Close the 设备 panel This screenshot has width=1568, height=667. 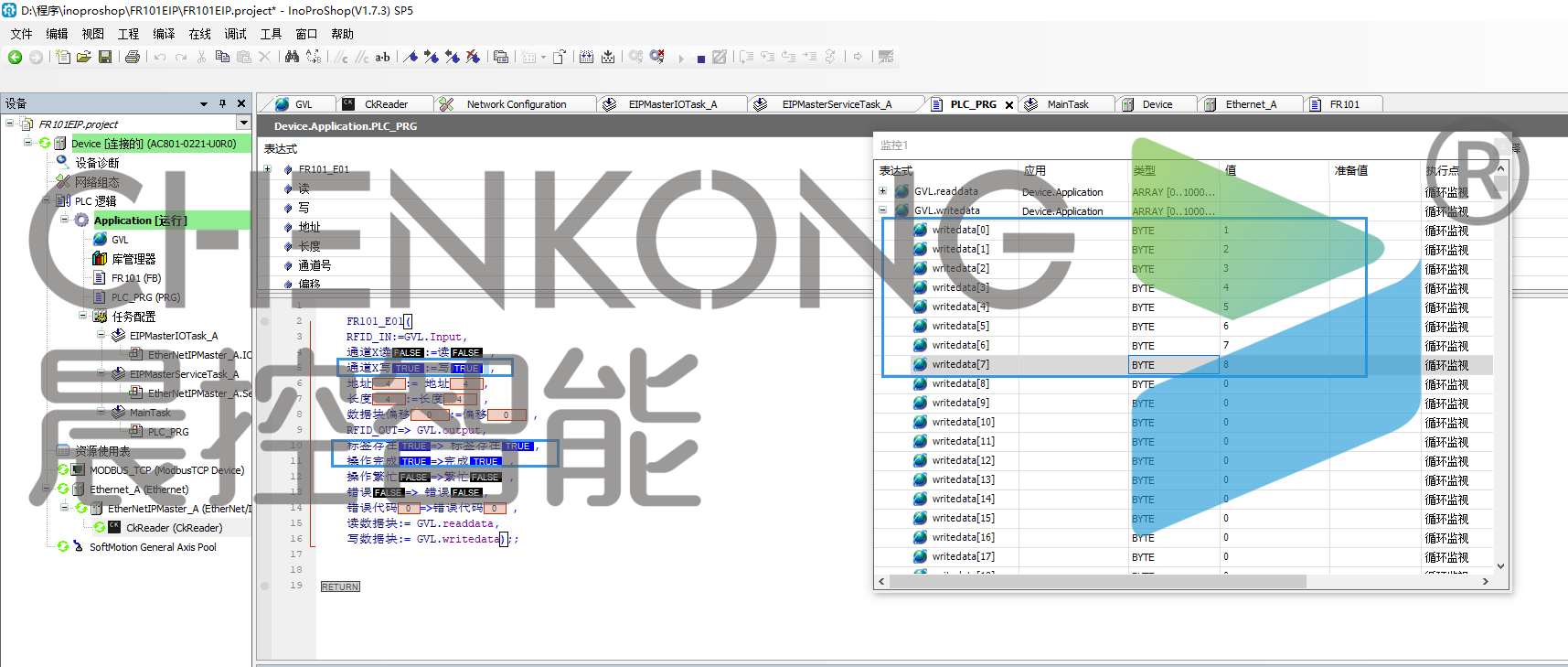coord(241,103)
